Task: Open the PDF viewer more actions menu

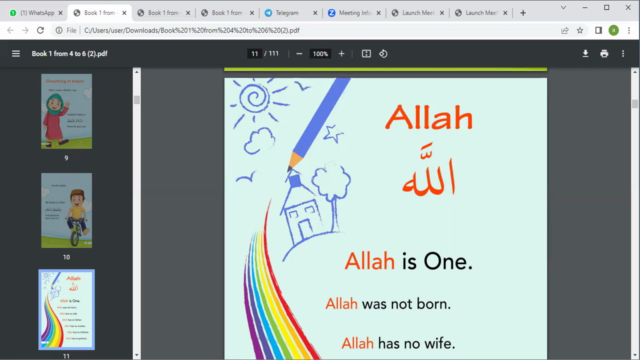Action: tap(623, 53)
